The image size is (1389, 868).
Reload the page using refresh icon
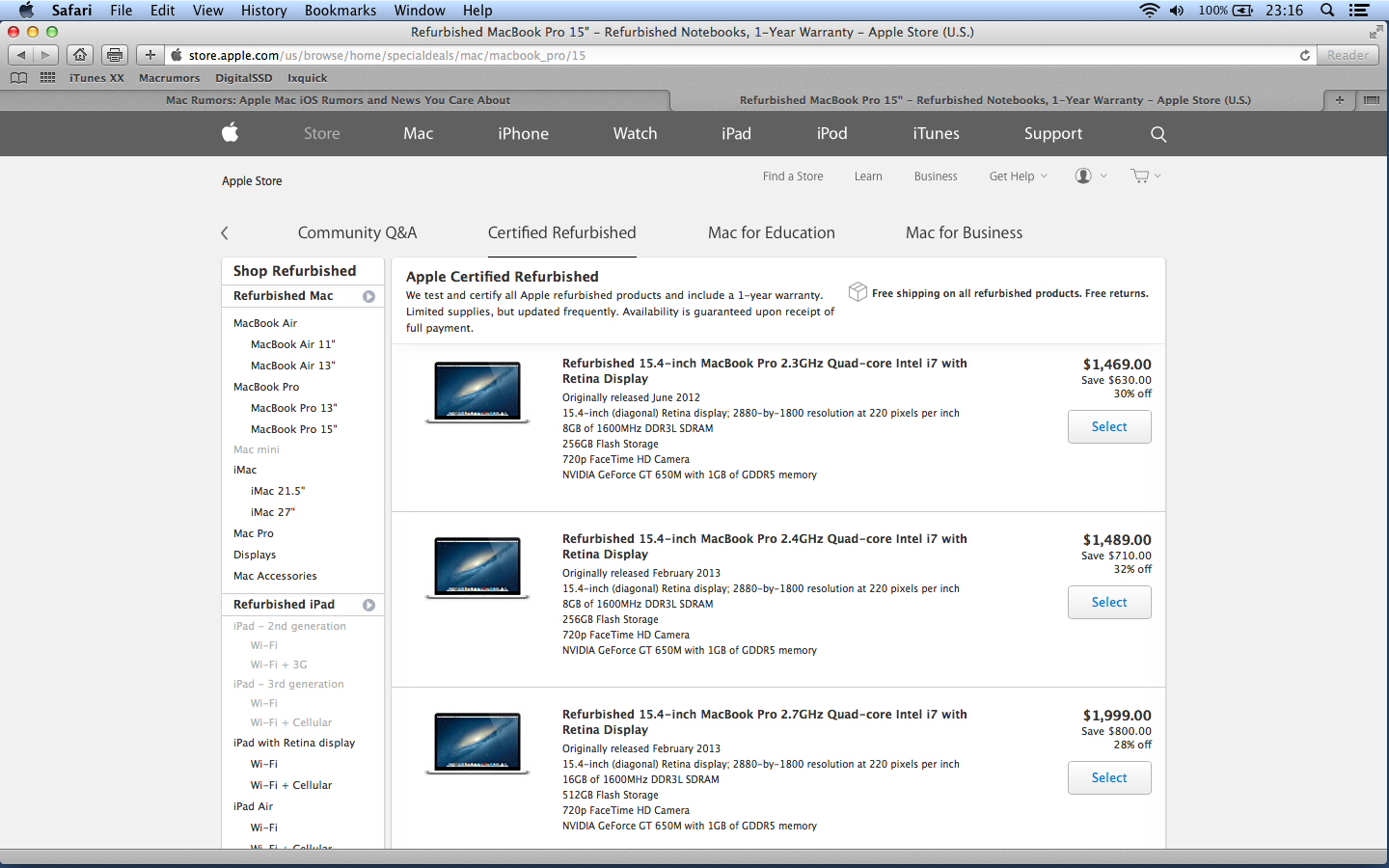coord(1305,55)
